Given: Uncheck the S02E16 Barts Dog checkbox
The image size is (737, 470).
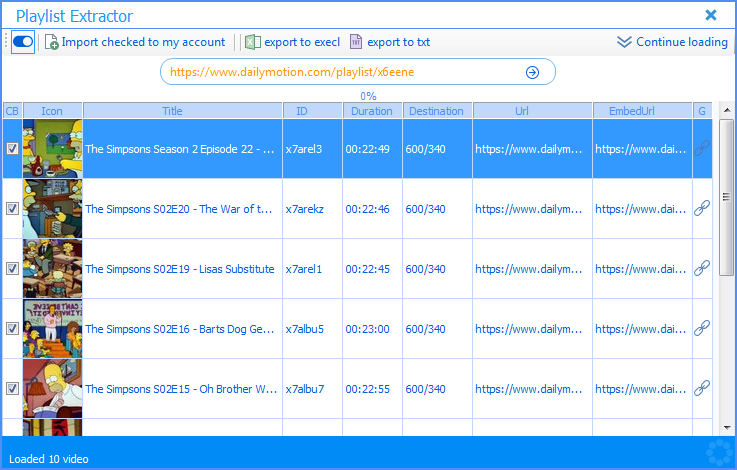Looking at the screenshot, I should pyautogui.click(x=12, y=329).
